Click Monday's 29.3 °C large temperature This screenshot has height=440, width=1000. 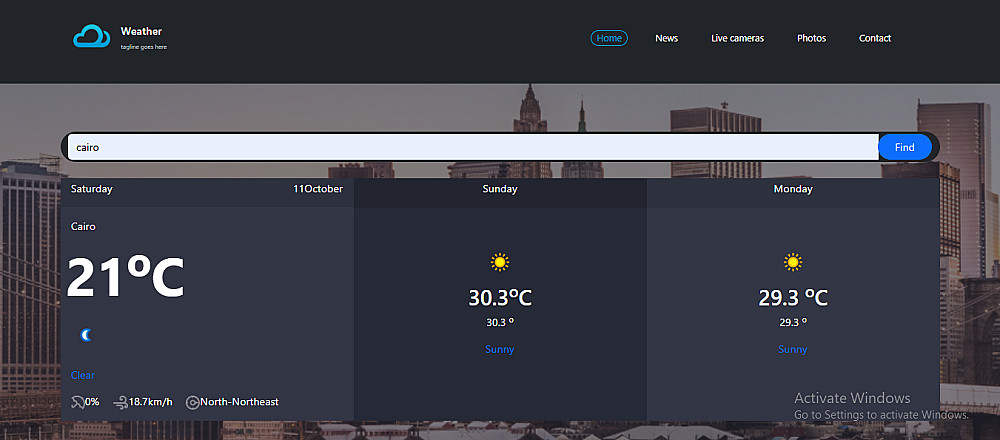click(x=793, y=298)
